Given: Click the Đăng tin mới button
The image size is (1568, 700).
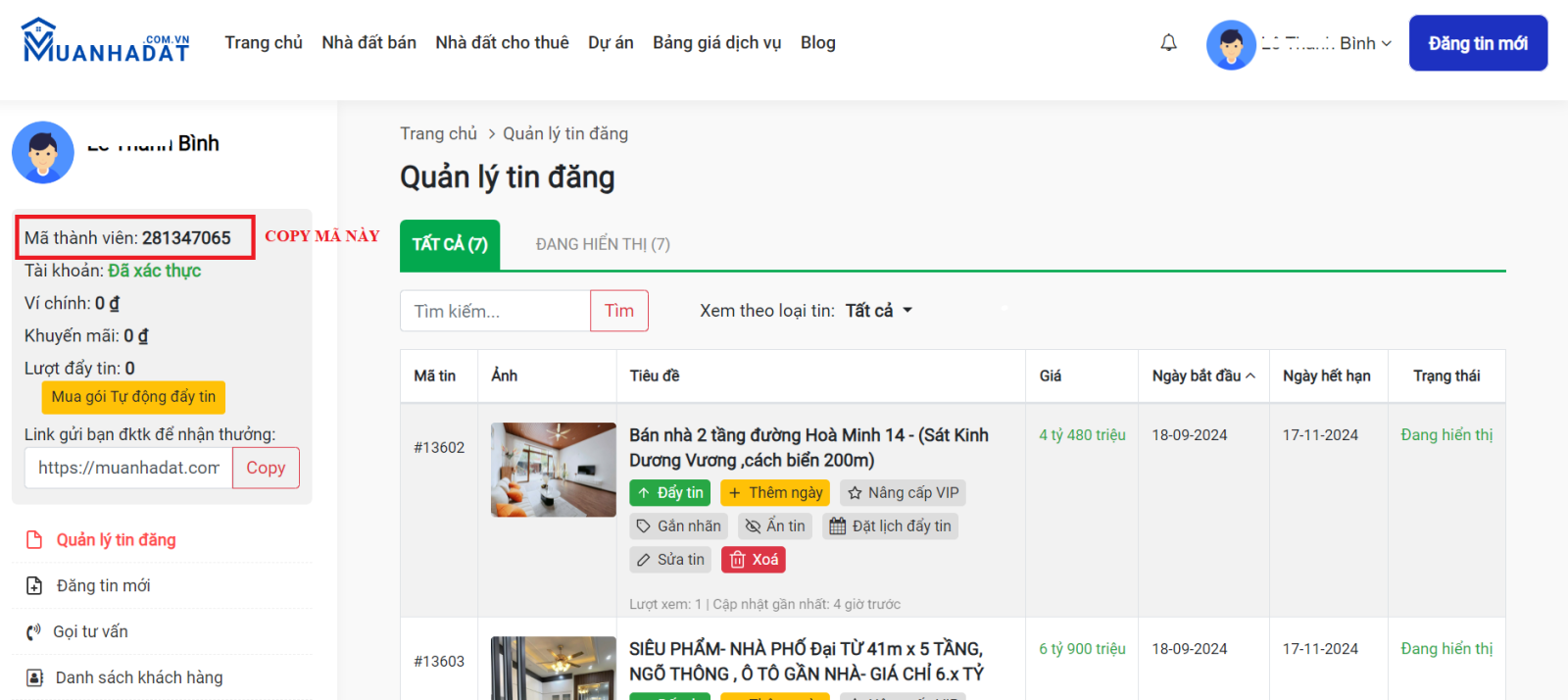Looking at the screenshot, I should pos(1478,43).
